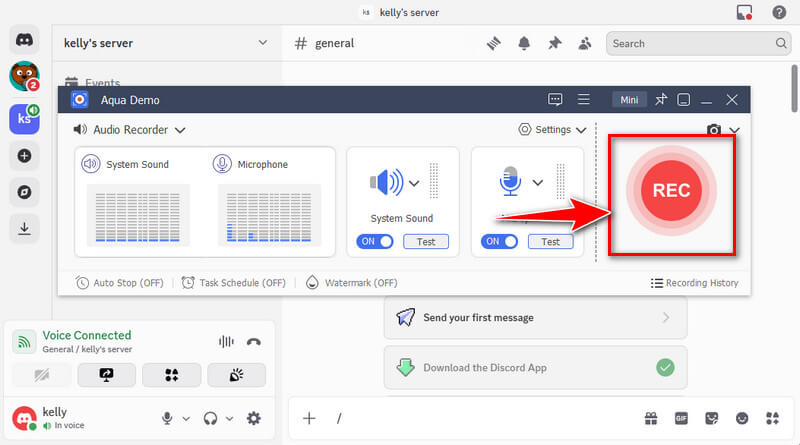
Task: Select the ks server icon in sidebar
Action: (24, 119)
